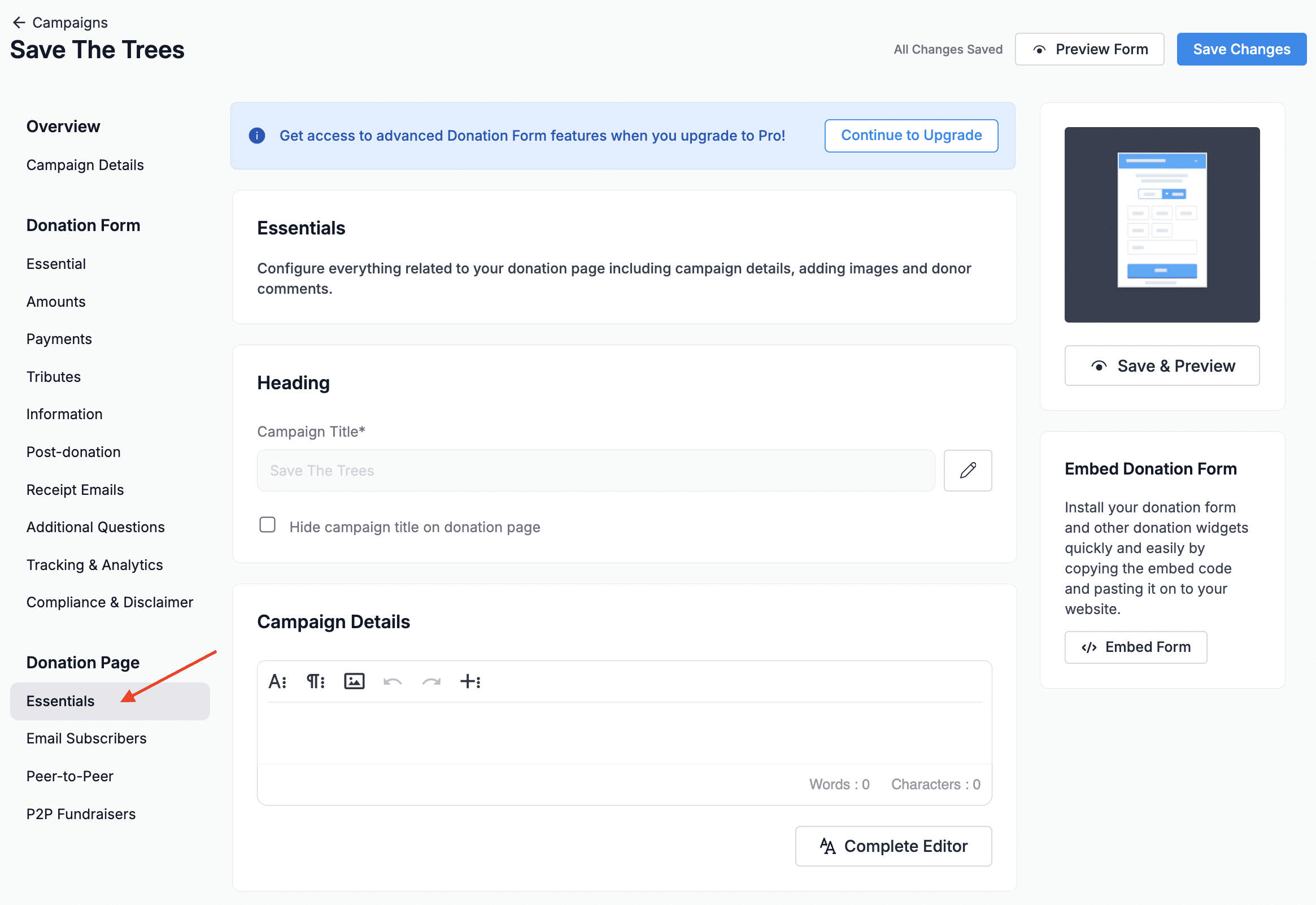1316x905 pixels.
Task: Select Email Subscribers under Donation Page
Action: pos(86,738)
